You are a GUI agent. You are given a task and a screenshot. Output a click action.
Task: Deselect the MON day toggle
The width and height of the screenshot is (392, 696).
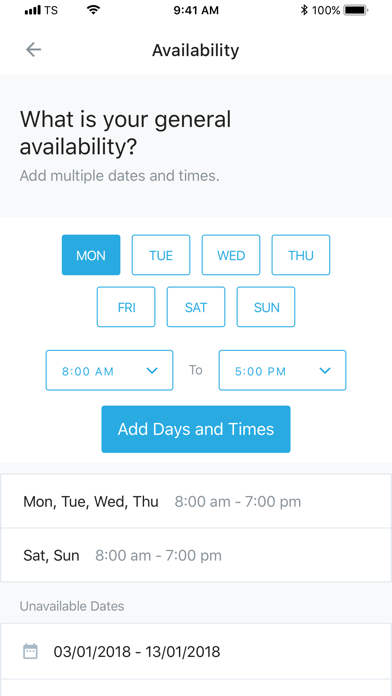91,255
